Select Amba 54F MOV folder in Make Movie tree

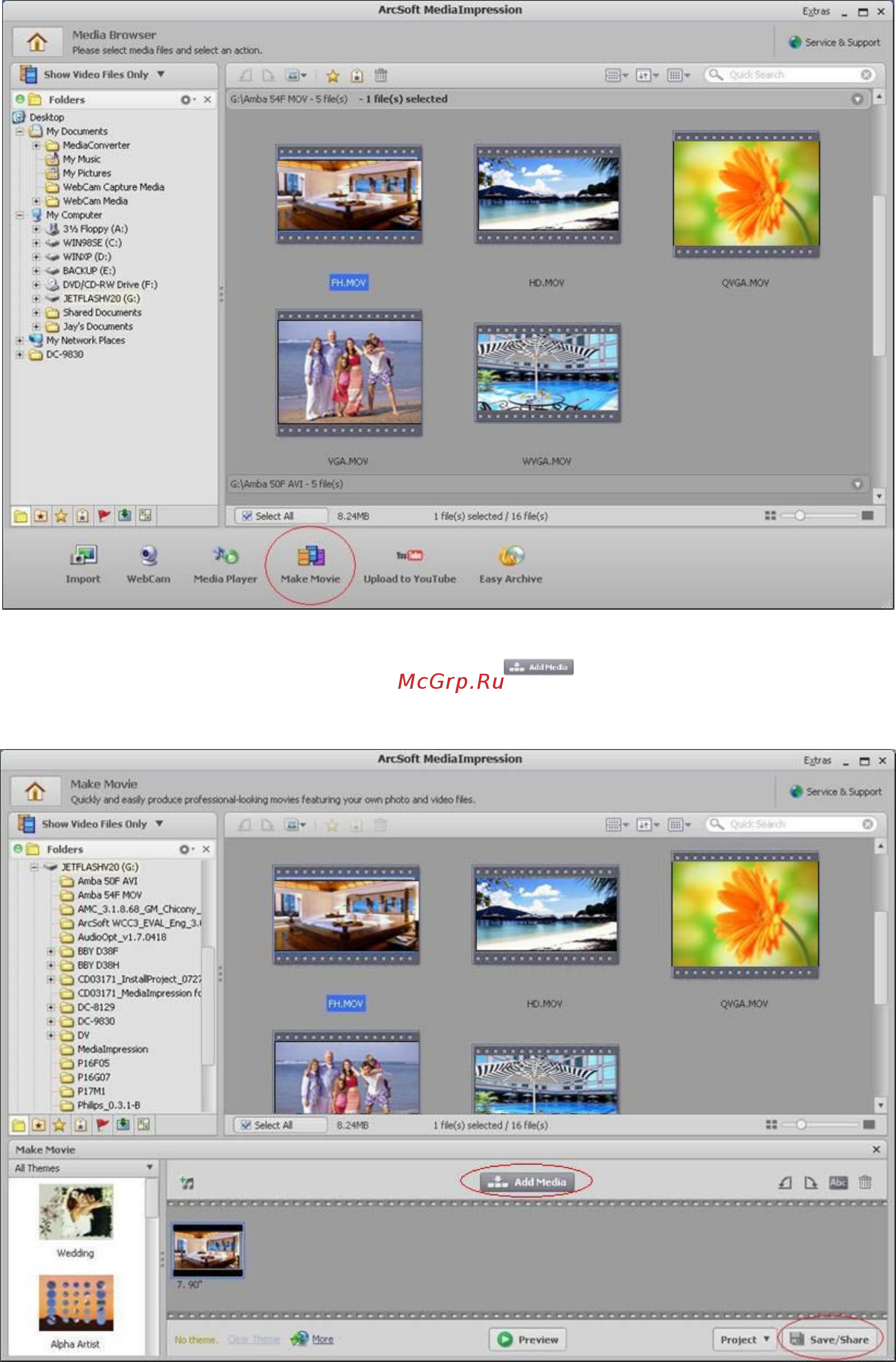(x=109, y=895)
